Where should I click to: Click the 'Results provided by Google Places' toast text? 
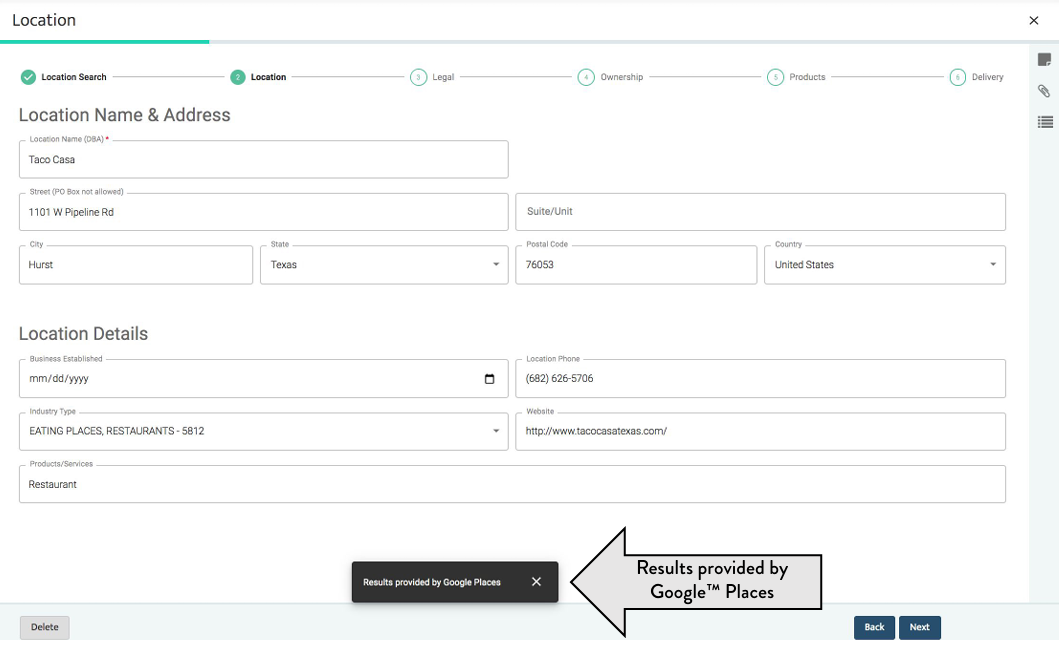point(431,582)
